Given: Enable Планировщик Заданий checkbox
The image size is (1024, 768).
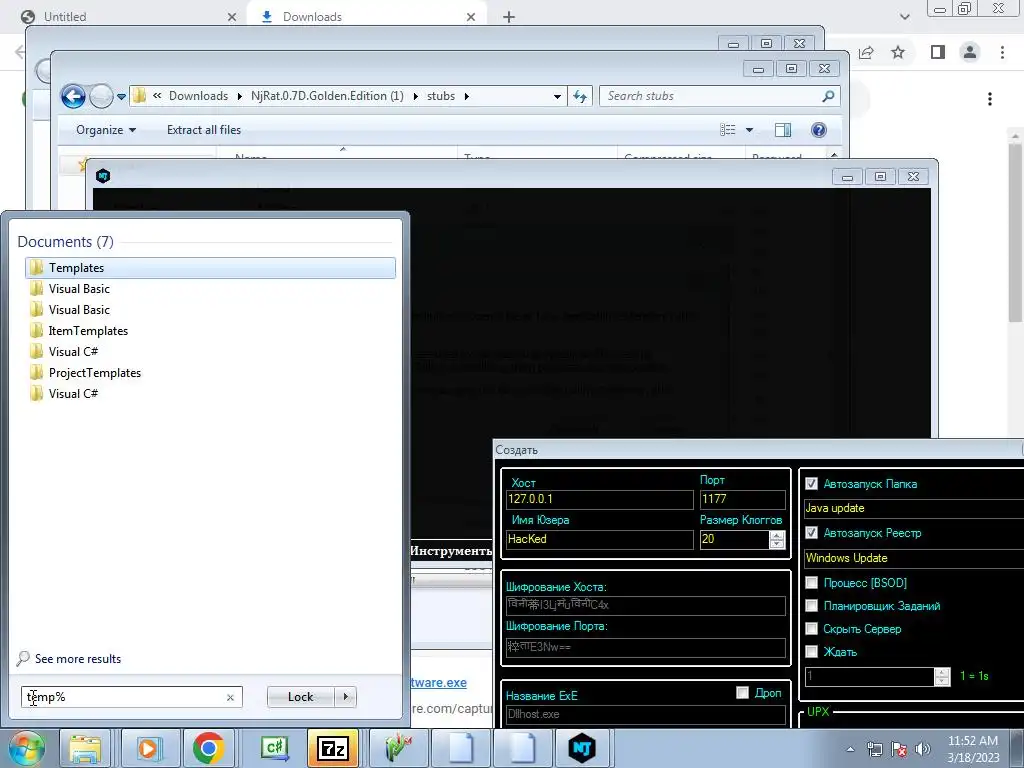Looking at the screenshot, I should (811, 606).
